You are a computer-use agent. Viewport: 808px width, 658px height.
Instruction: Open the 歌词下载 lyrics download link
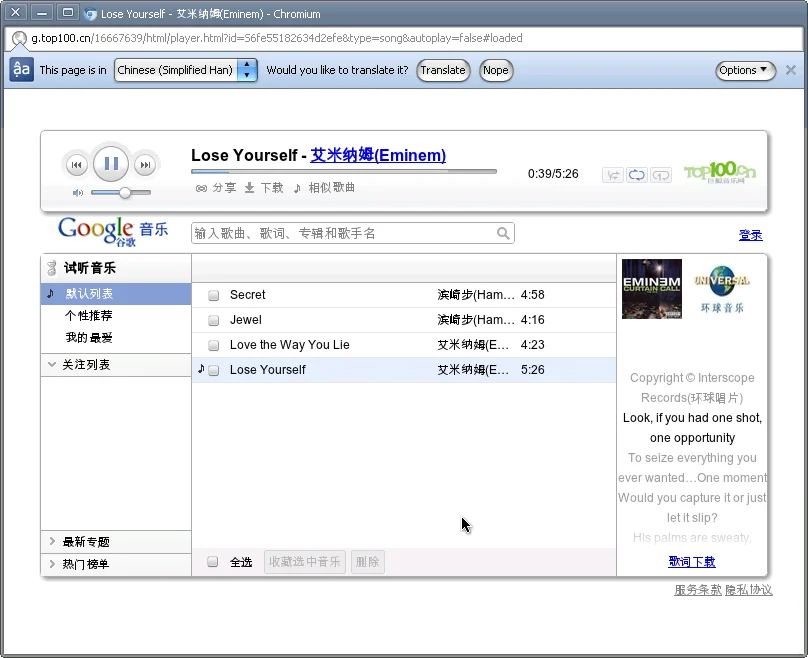click(692, 562)
